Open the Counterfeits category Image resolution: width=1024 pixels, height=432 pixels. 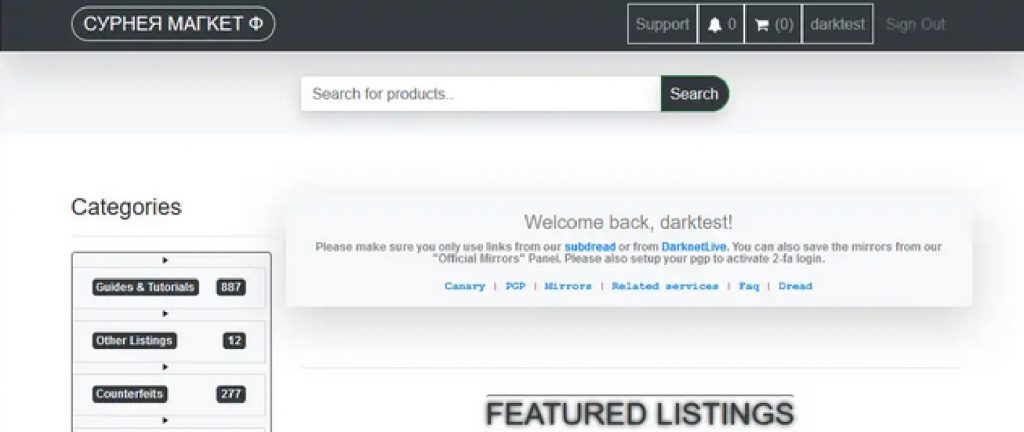coord(129,394)
